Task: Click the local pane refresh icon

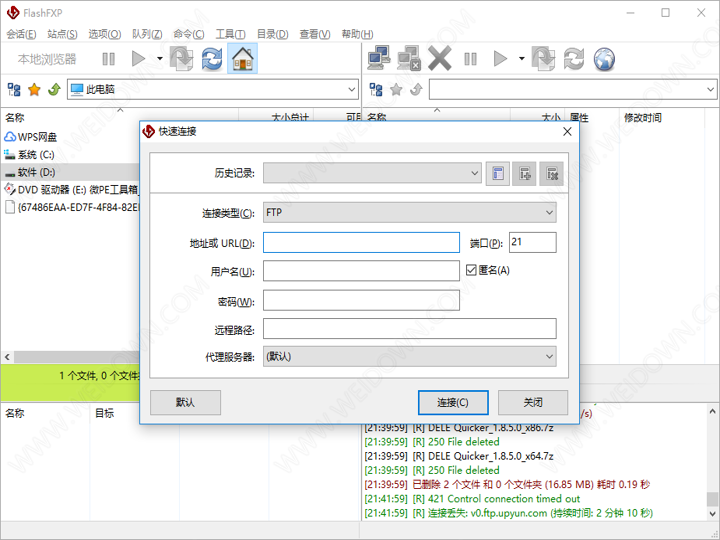Action: 212,59
